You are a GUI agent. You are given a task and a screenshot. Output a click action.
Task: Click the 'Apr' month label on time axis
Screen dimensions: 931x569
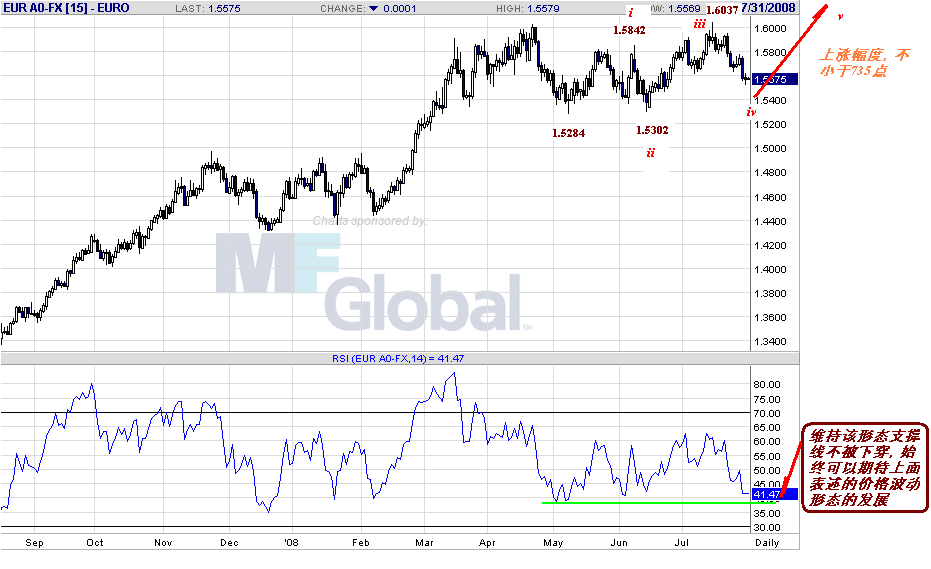[487, 543]
